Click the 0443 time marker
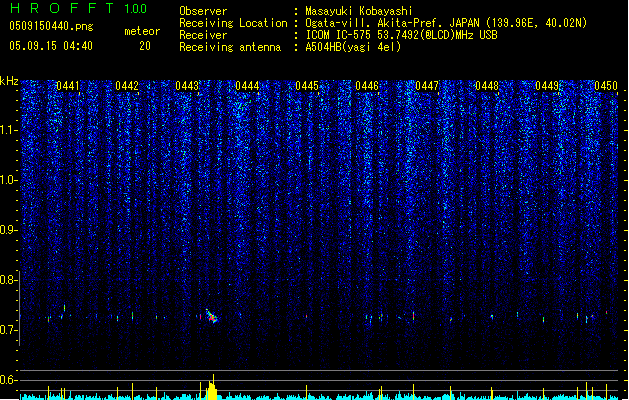Image resolution: width=629 pixels, height=400 pixels. point(187,86)
